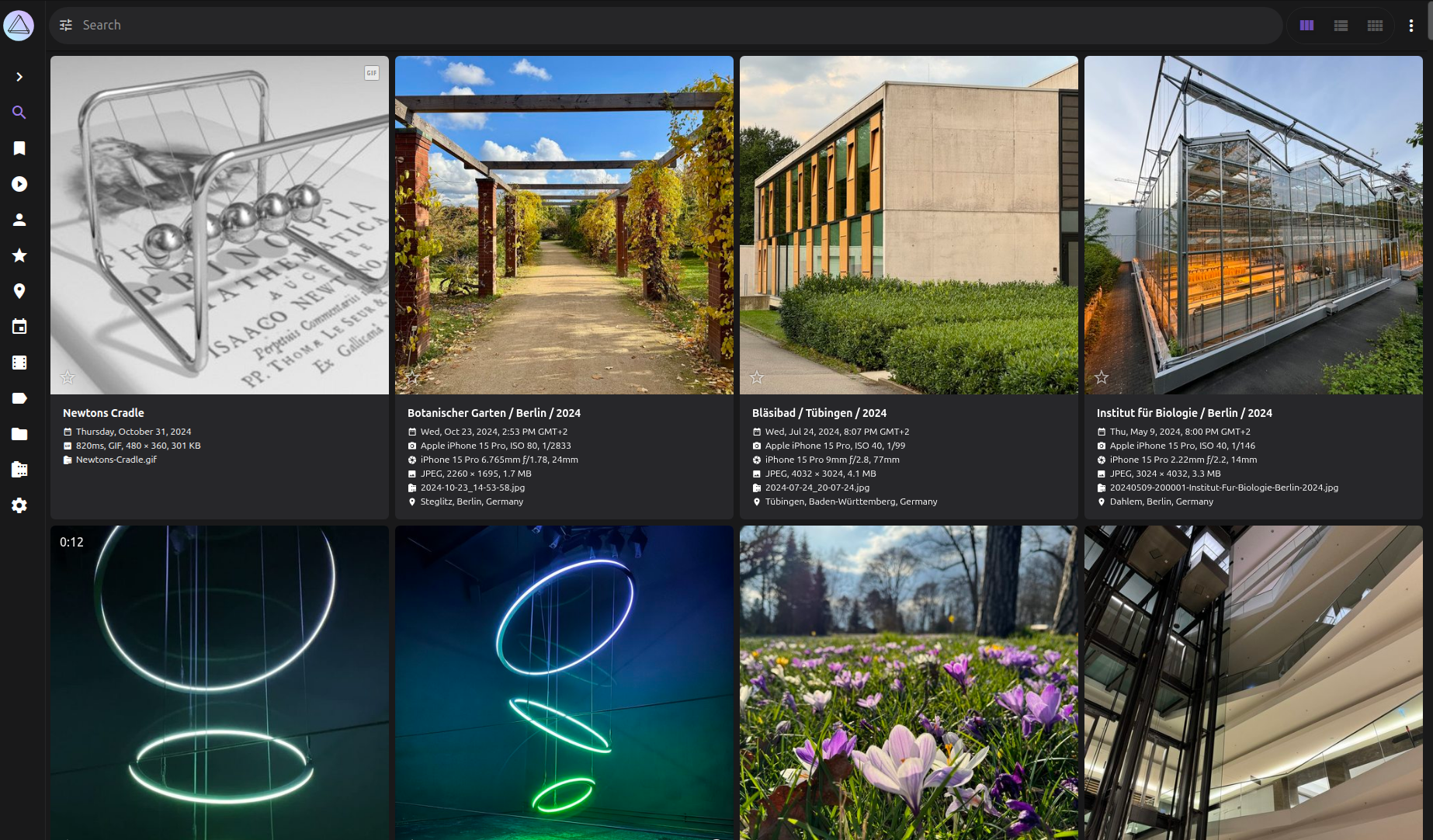Switch to cards view
Image resolution: width=1433 pixels, height=840 pixels.
click(x=1306, y=26)
